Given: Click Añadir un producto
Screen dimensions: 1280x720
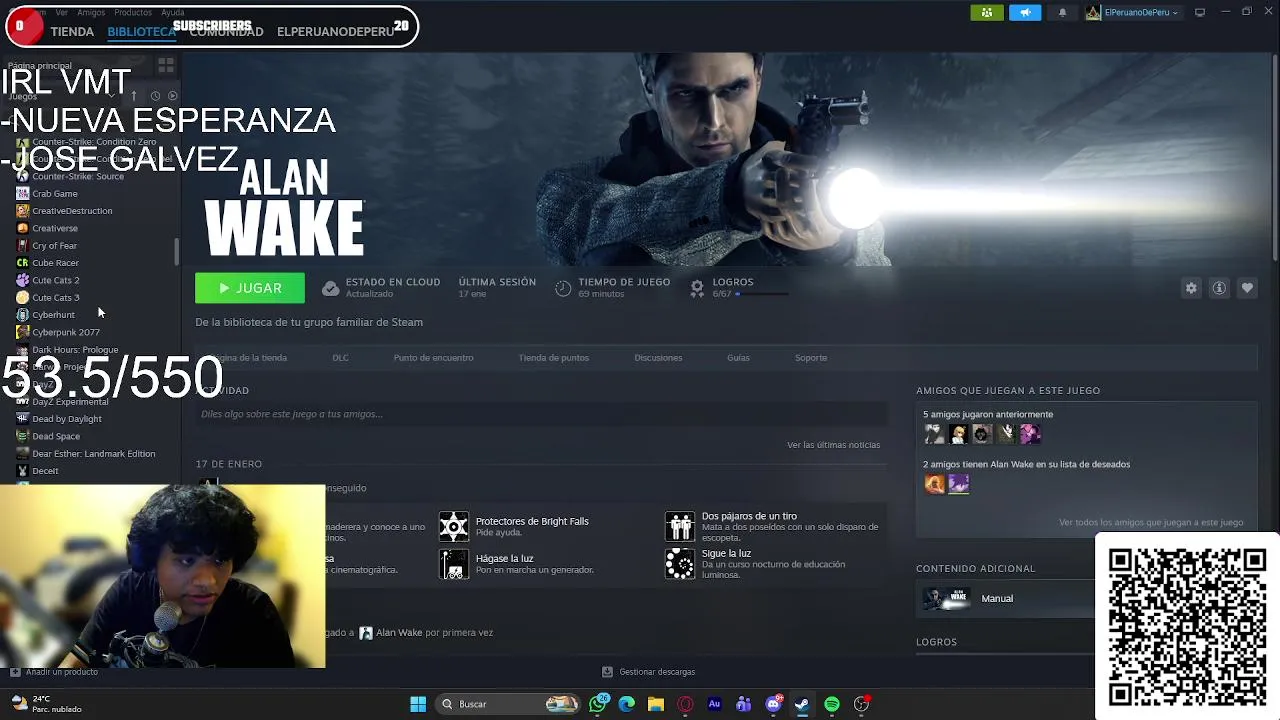Looking at the screenshot, I should point(54,672).
